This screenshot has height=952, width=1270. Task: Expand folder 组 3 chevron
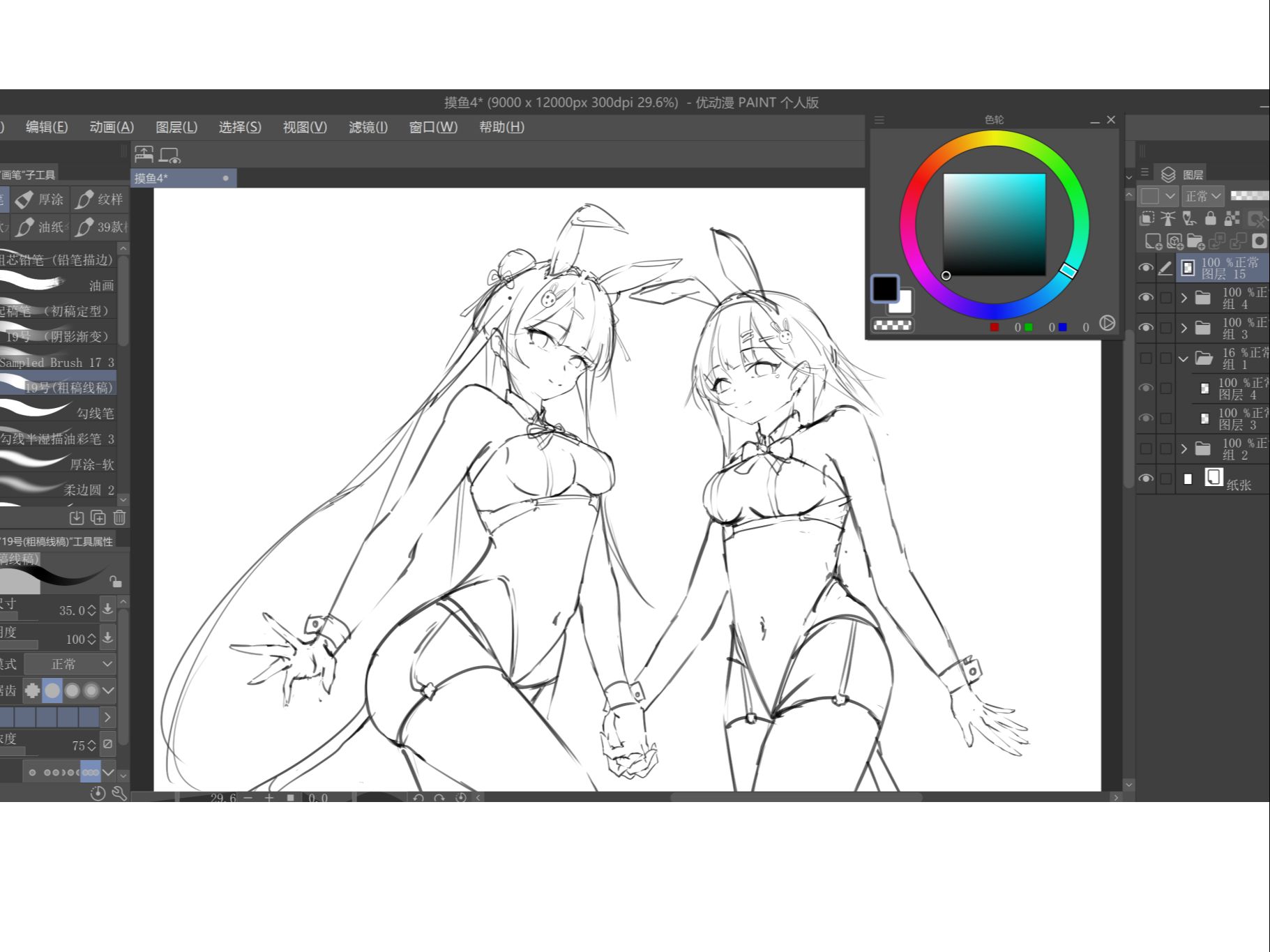[1184, 328]
